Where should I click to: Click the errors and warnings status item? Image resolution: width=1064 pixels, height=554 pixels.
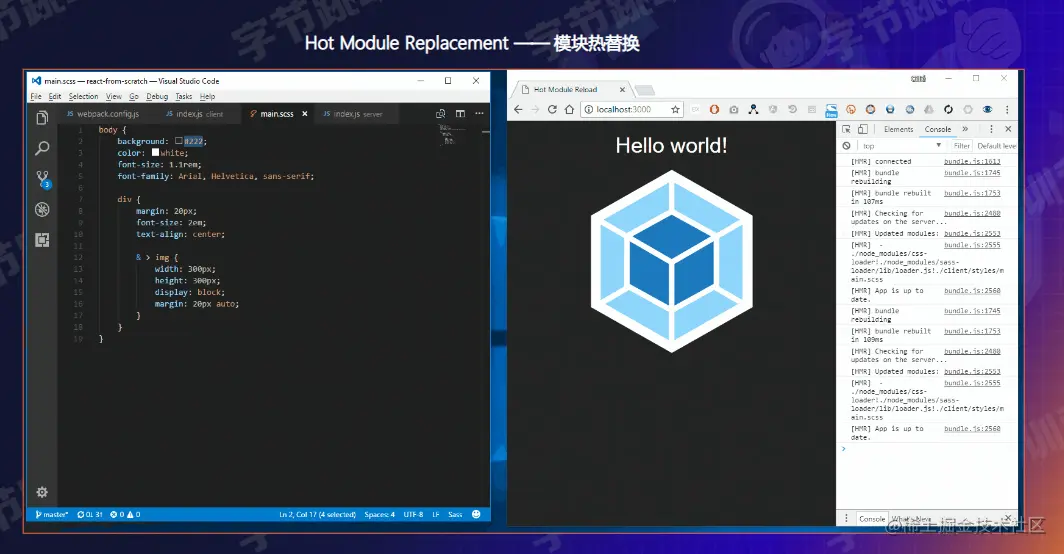pyautogui.click(x=125, y=515)
